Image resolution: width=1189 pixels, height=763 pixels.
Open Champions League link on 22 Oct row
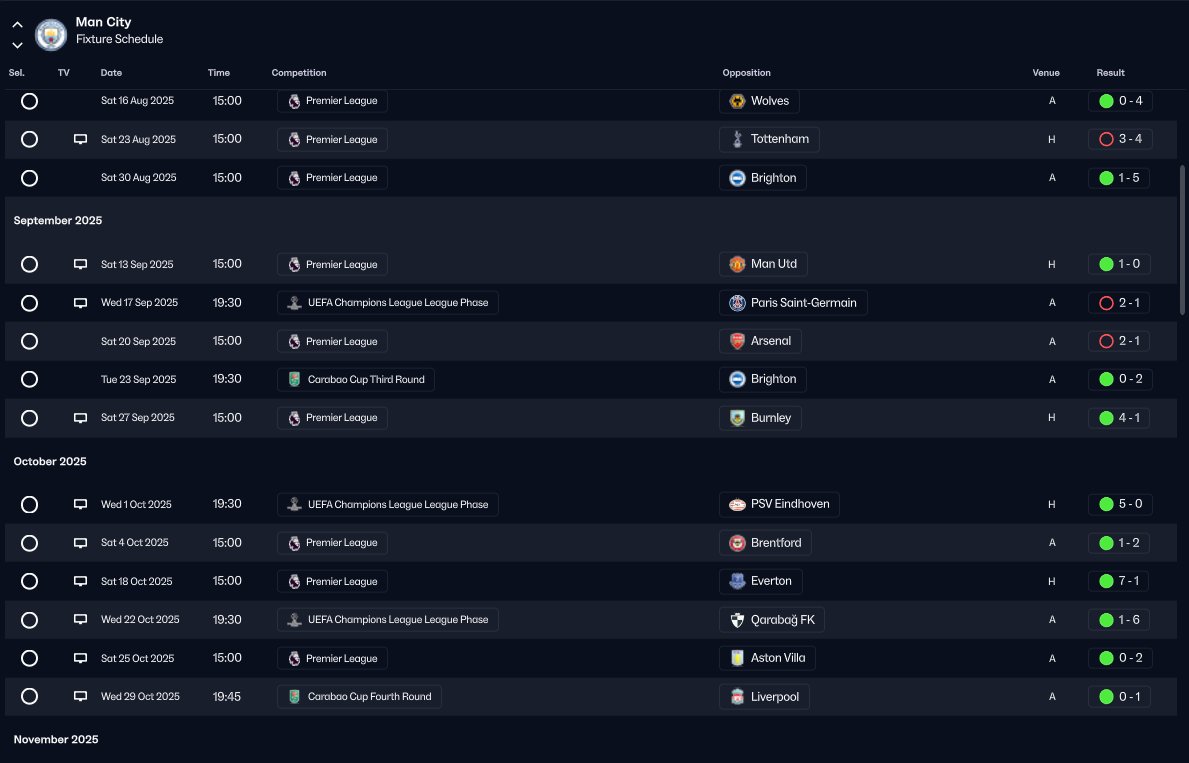[x=387, y=620]
